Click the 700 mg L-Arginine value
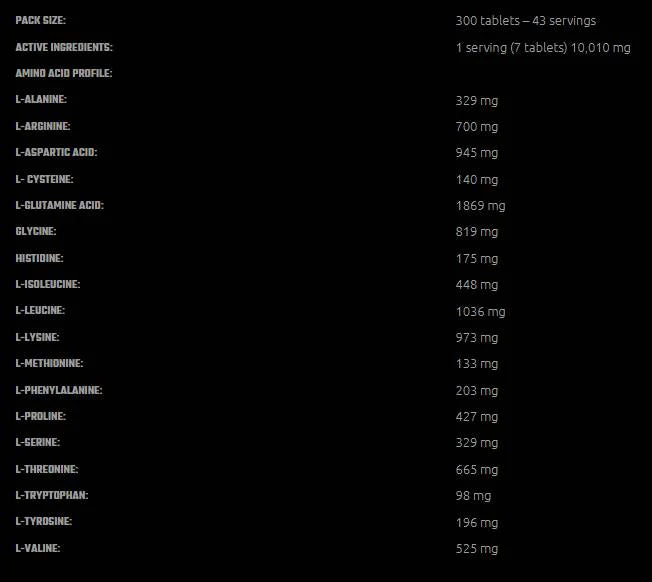Viewport: 652px width, 582px height. 476,127
